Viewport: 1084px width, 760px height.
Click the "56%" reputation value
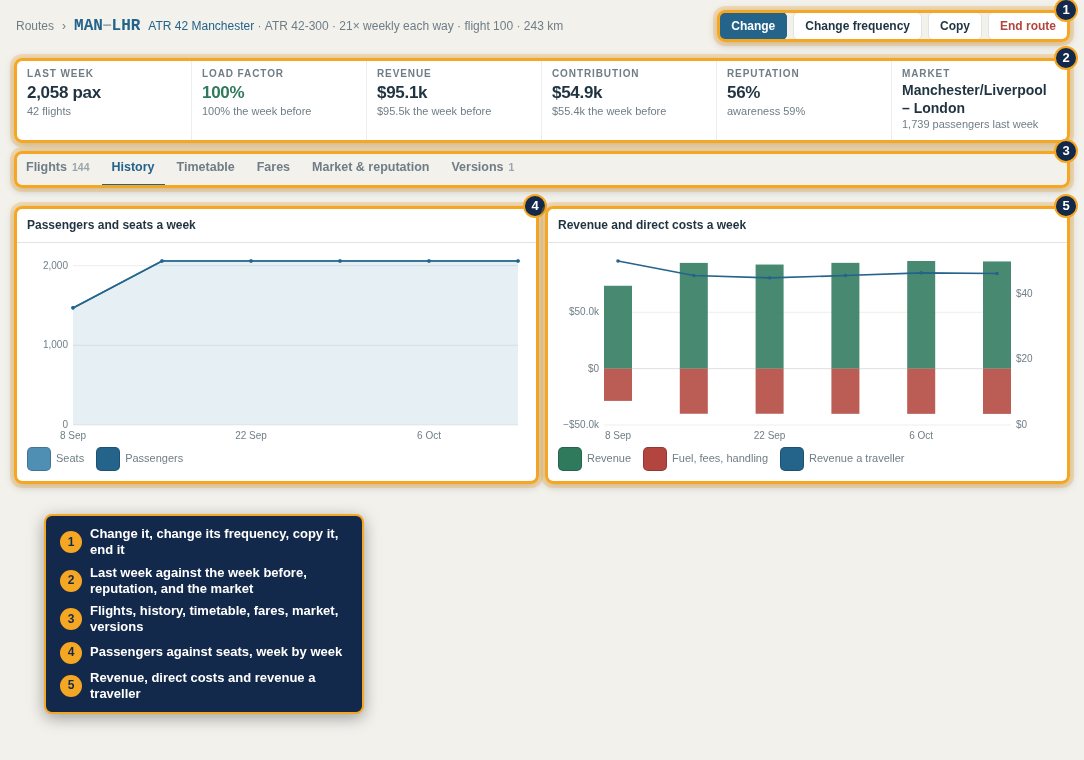coord(743,92)
